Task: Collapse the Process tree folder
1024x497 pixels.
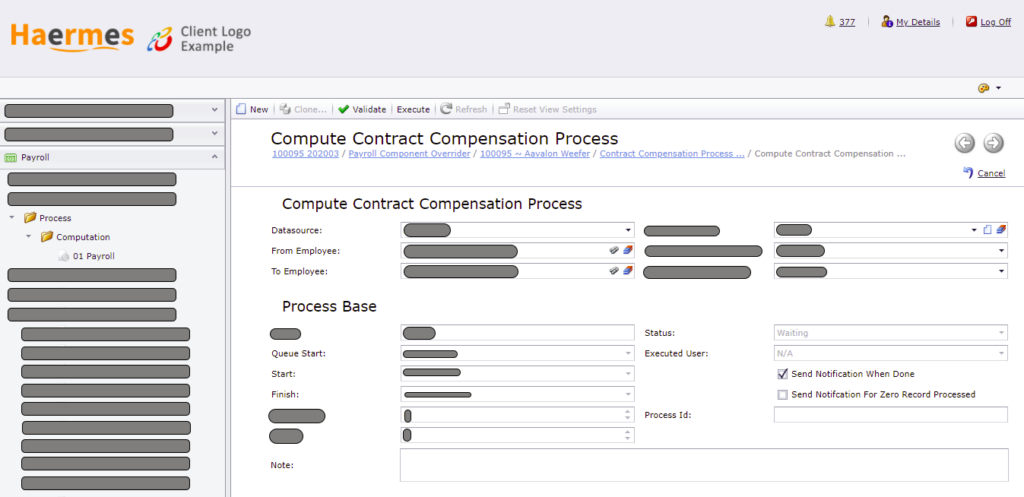Action: 12,217
